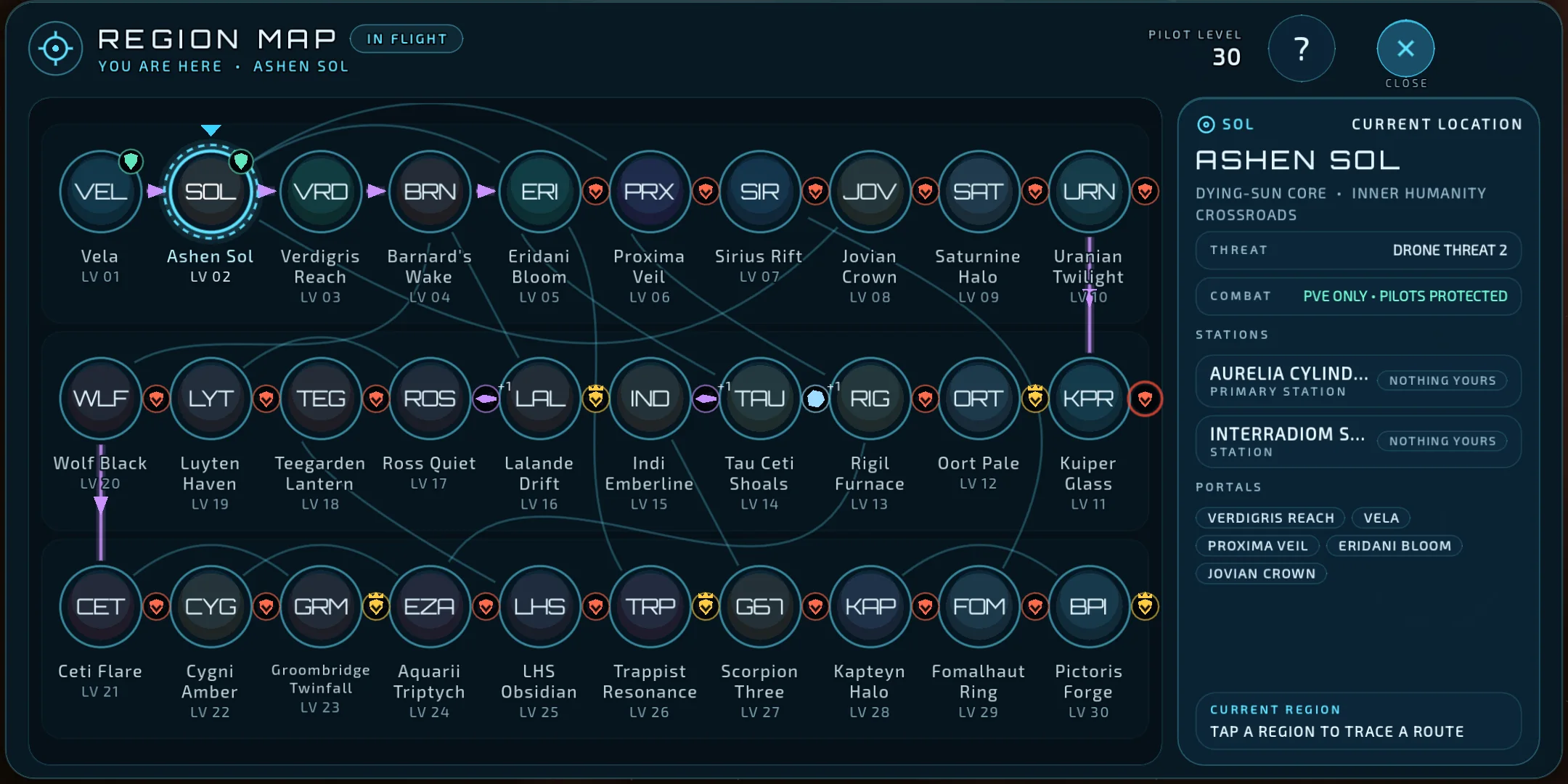The height and width of the screenshot is (784, 1568).
Task: Click the gold crown marker after GRM
Action: coord(376,606)
